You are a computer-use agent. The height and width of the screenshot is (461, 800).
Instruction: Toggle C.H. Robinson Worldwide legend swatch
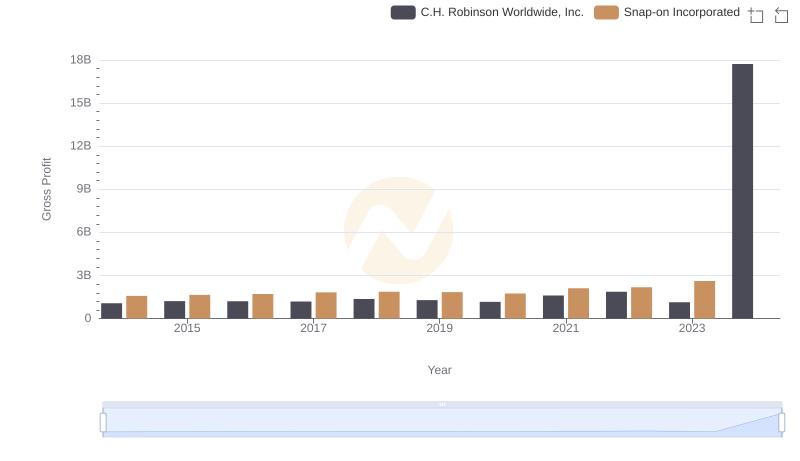[x=403, y=13]
